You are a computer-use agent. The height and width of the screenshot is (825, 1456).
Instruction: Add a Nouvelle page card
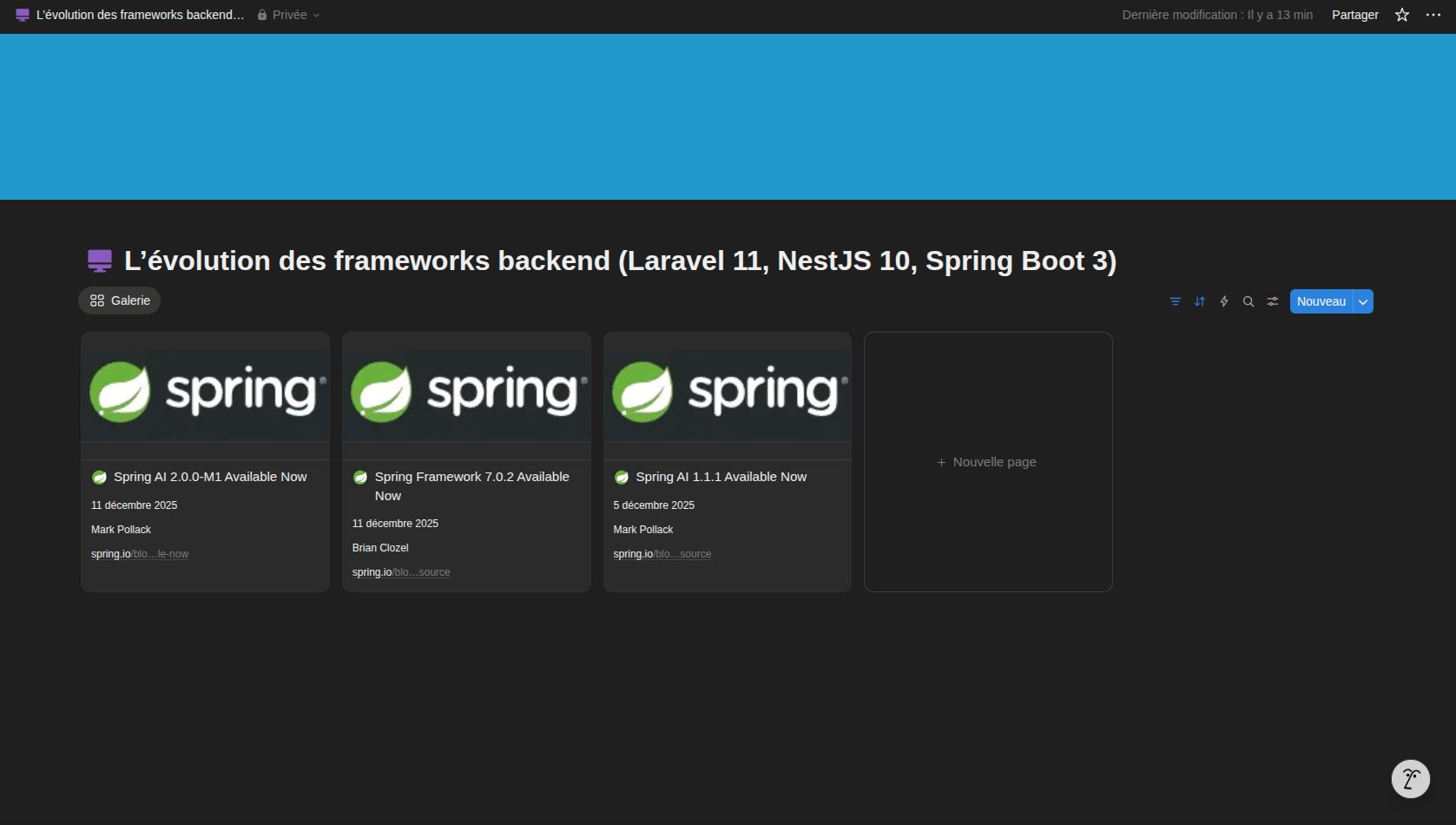click(987, 462)
